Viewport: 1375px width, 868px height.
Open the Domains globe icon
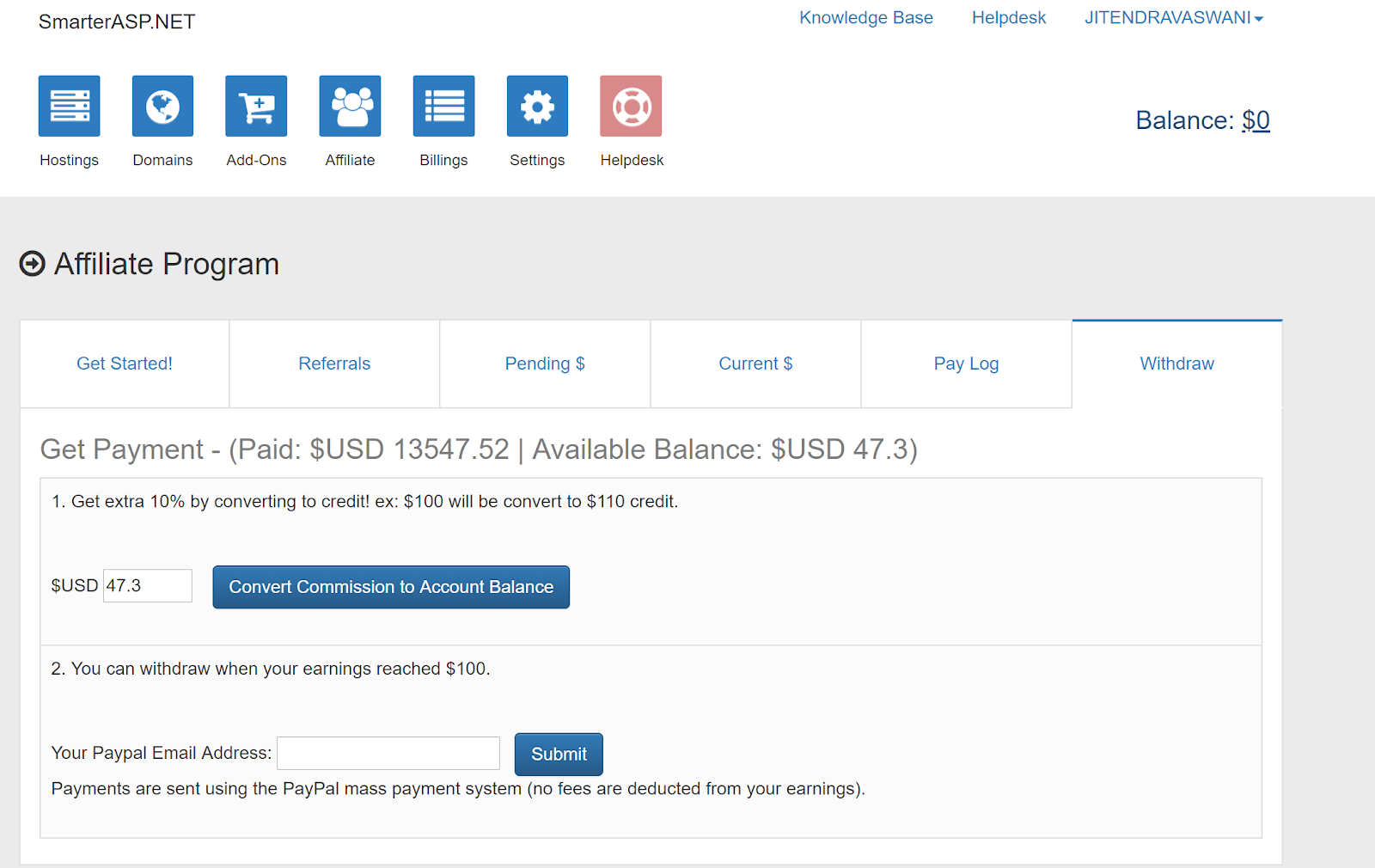coord(162,106)
